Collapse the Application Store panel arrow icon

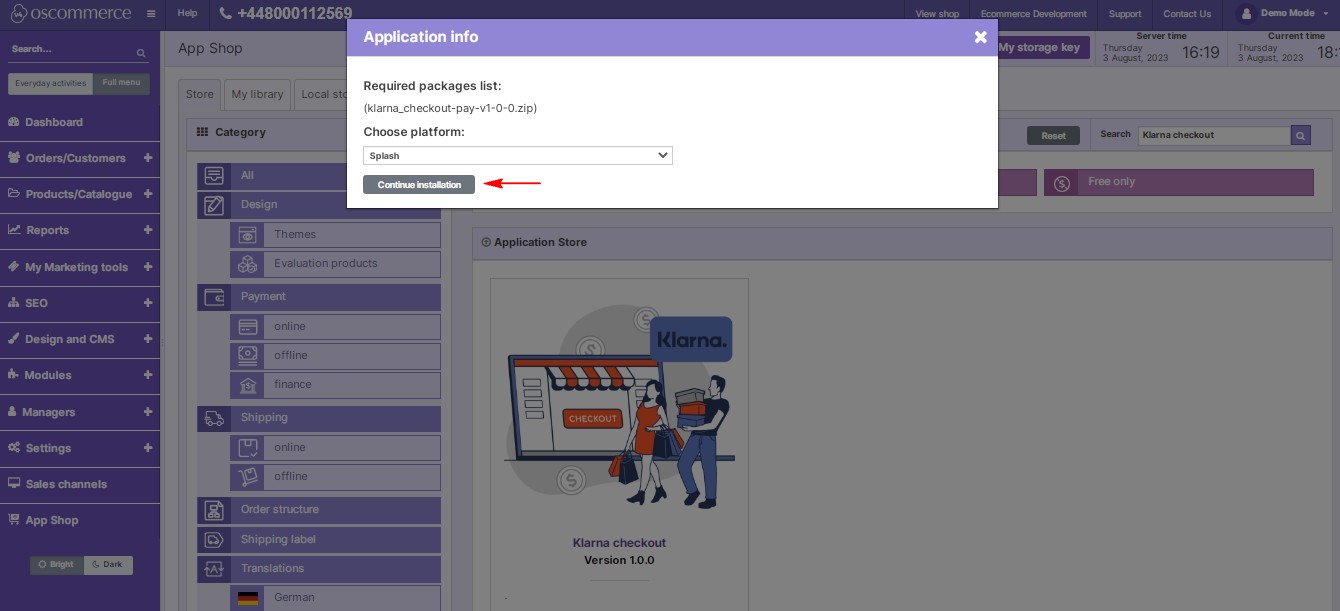pyautogui.click(x=486, y=242)
